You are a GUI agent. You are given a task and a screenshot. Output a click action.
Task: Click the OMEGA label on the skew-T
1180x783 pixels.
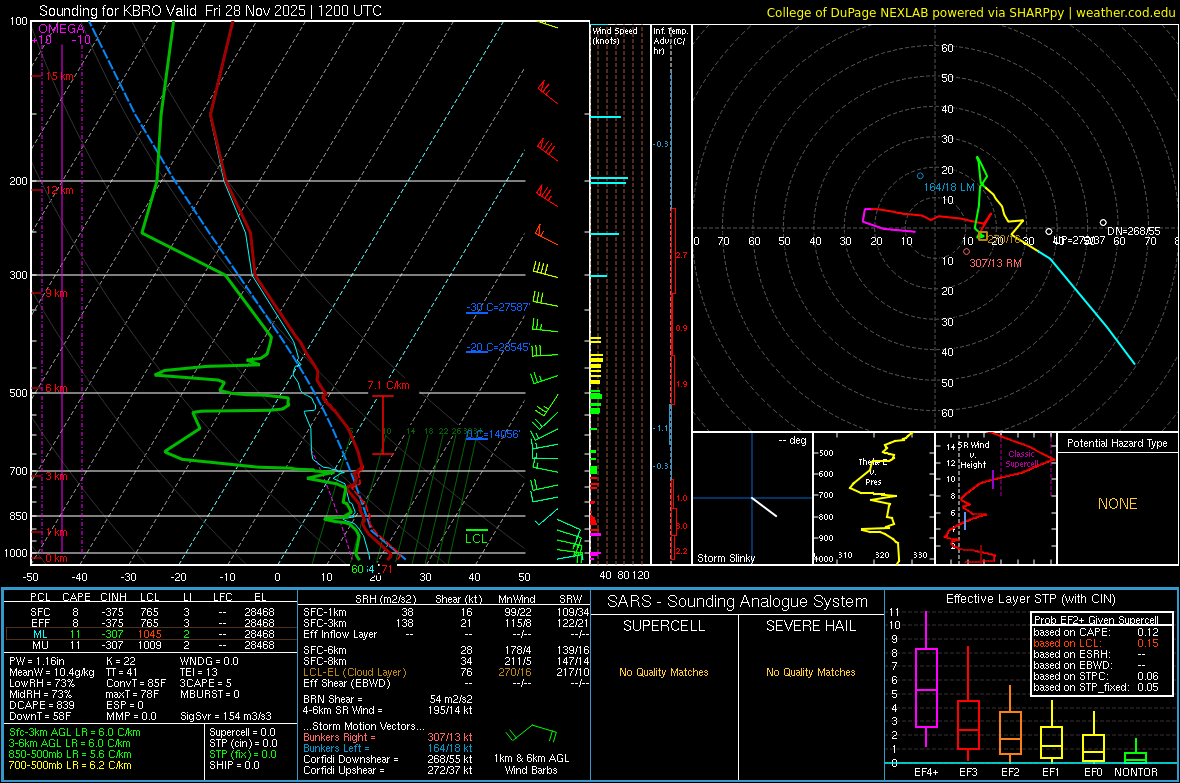(62, 29)
